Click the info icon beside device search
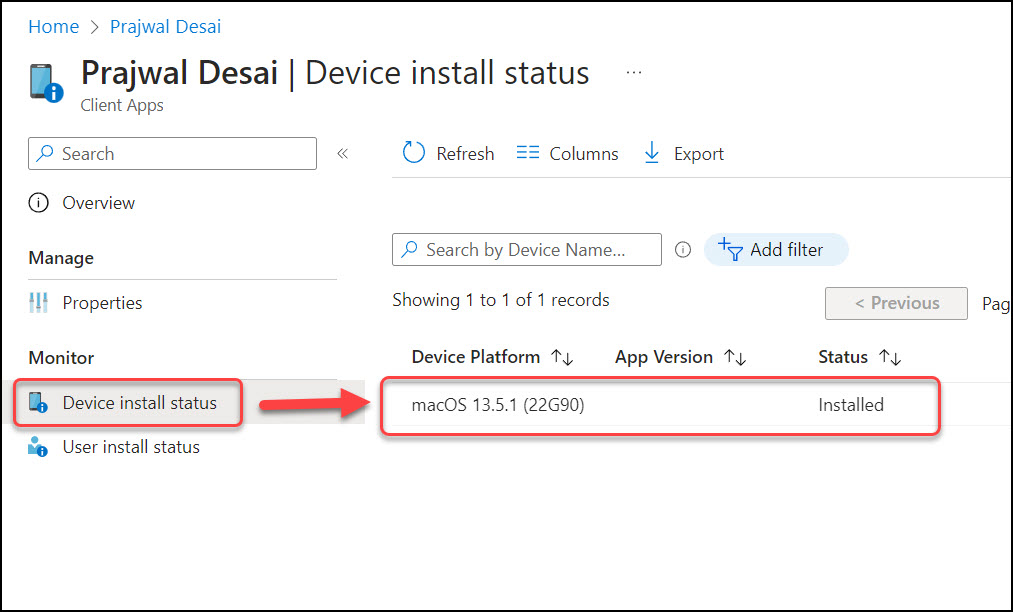 [683, 249]
